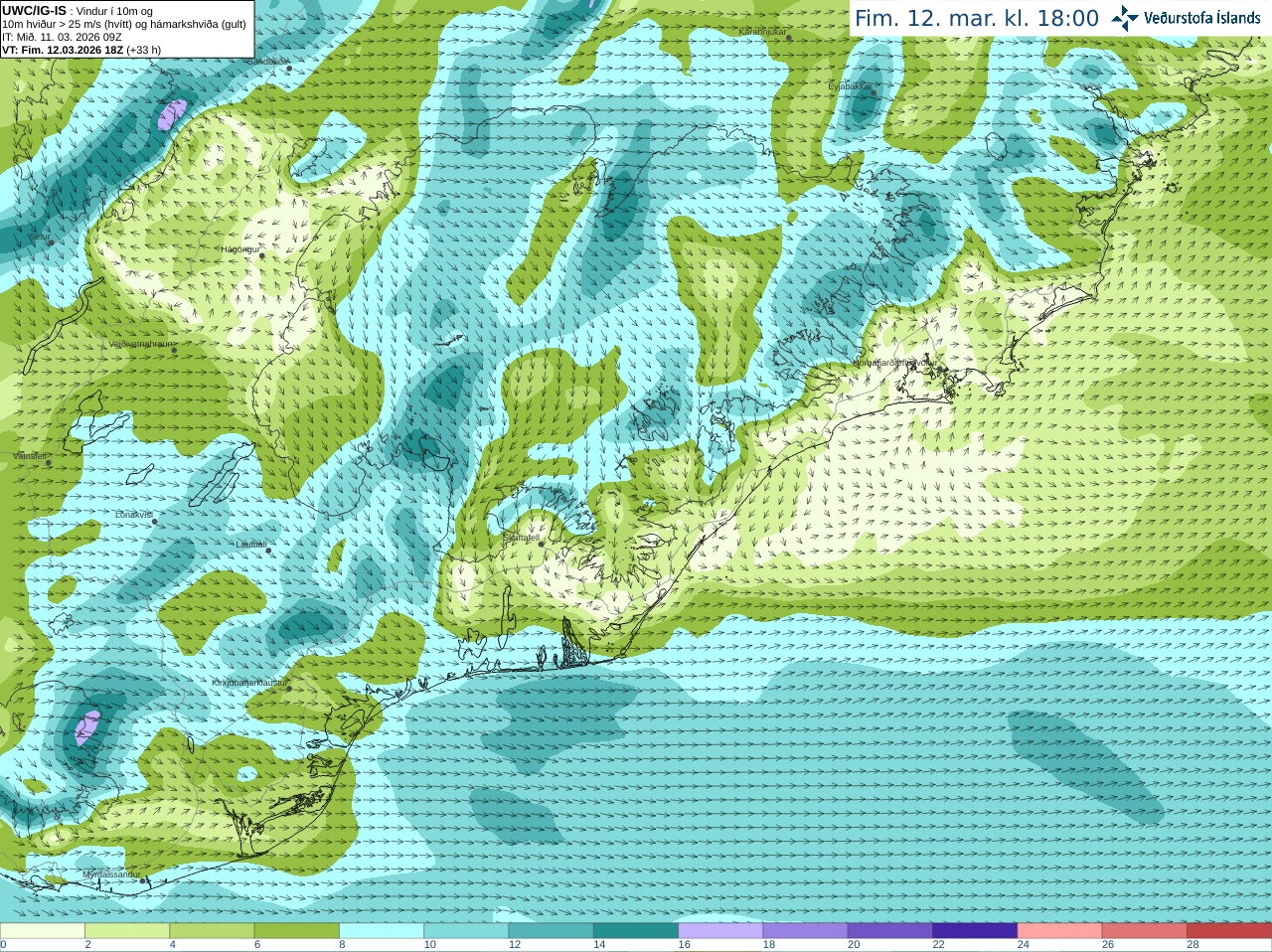Click the 20–22 m/s purple legend swatch
The image size is (1272, 952).
click(x=890, y=931)
